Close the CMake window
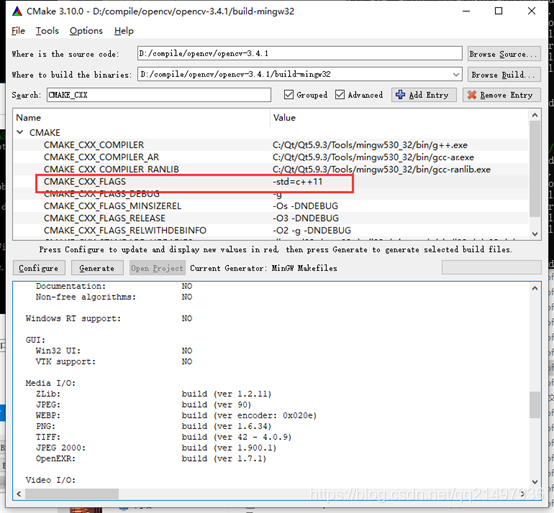 click(x=531, y=11)
